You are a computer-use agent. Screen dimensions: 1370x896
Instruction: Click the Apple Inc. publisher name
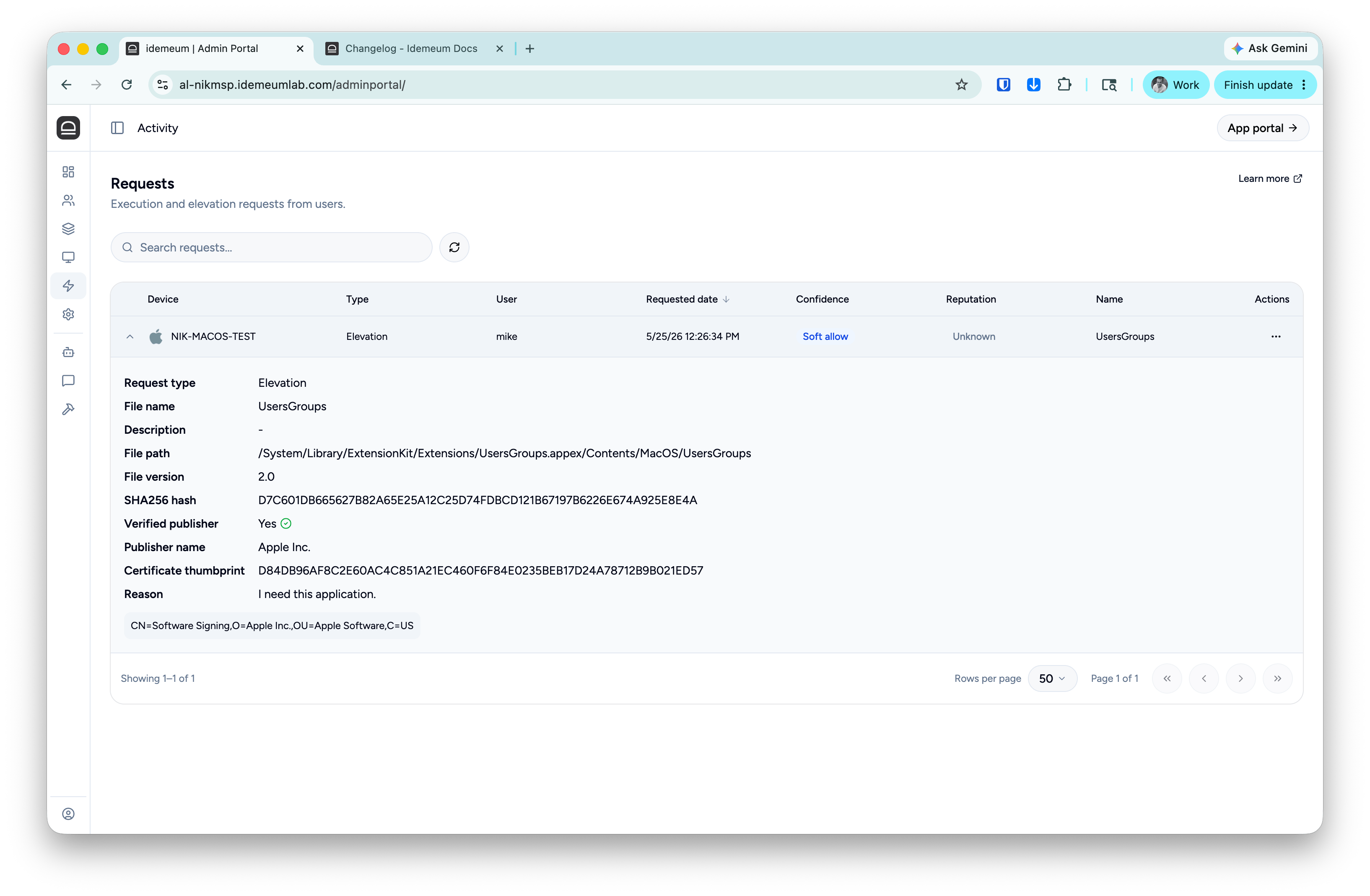[284, 547]
